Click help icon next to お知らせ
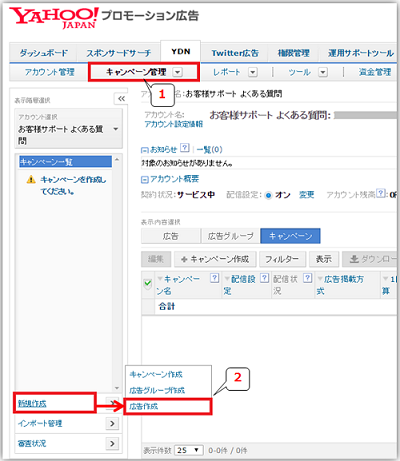This screenshot has height=461, width=400. click(185, 148)
